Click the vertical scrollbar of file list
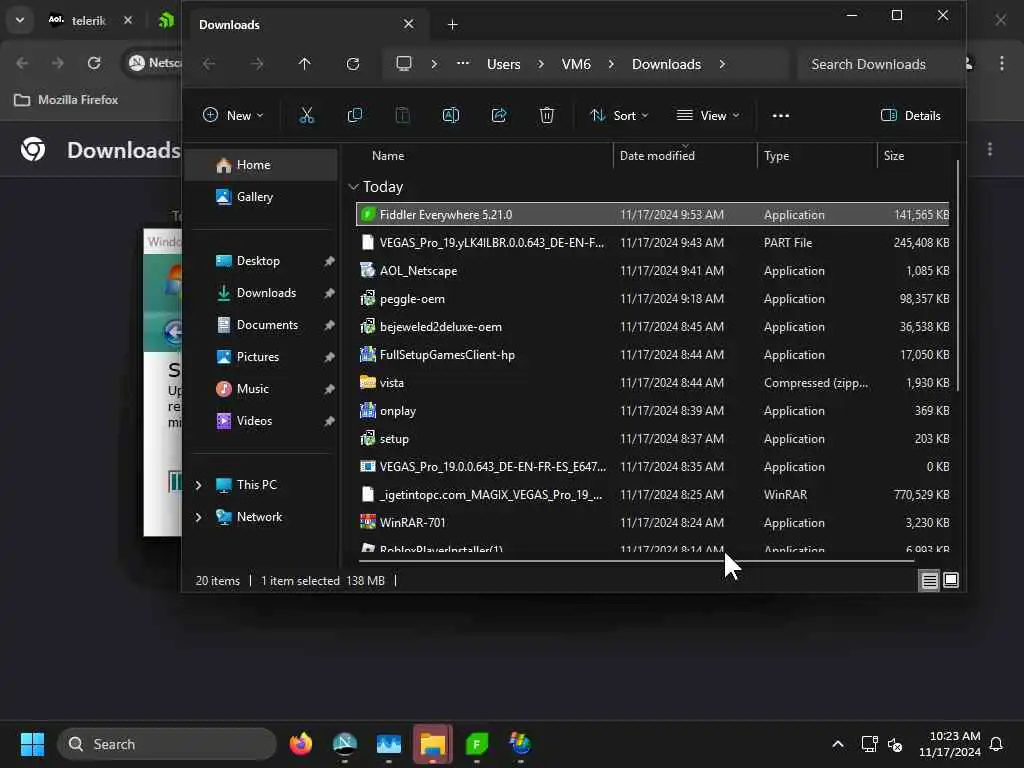Image resolution: width=1024 pixels, height=768 pixels. pos(958,274)
